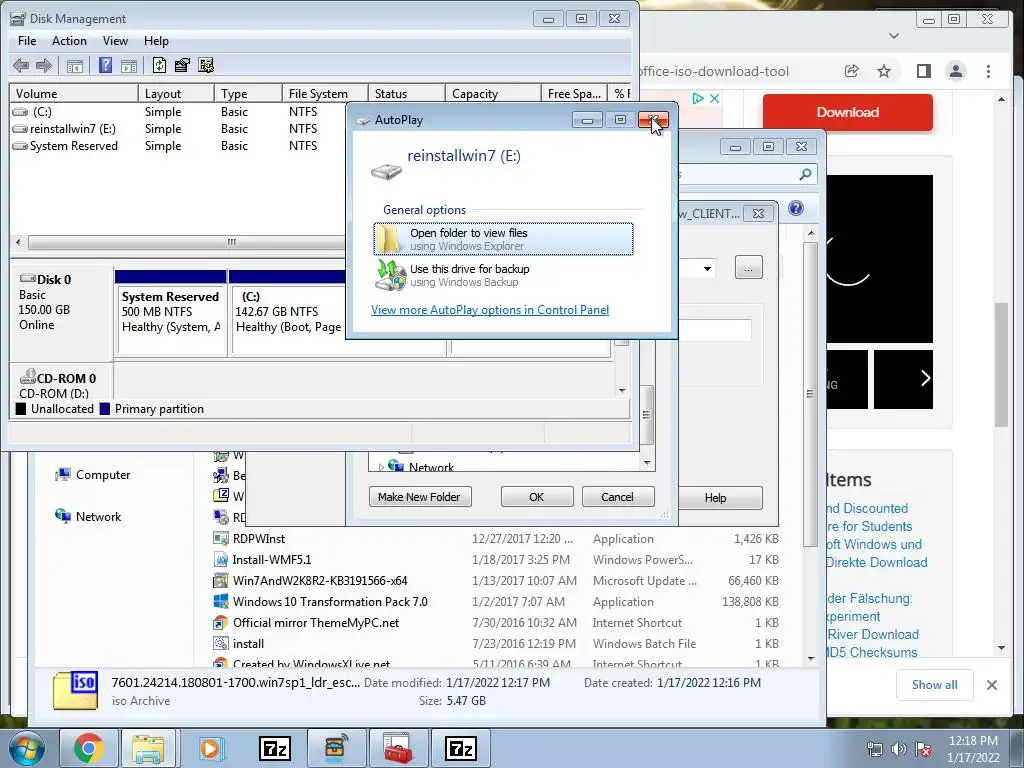Click Forward arrow in Disk Management toolbar
The height and width of the screenshot is (768, 1024).
(x=44, y=65)
